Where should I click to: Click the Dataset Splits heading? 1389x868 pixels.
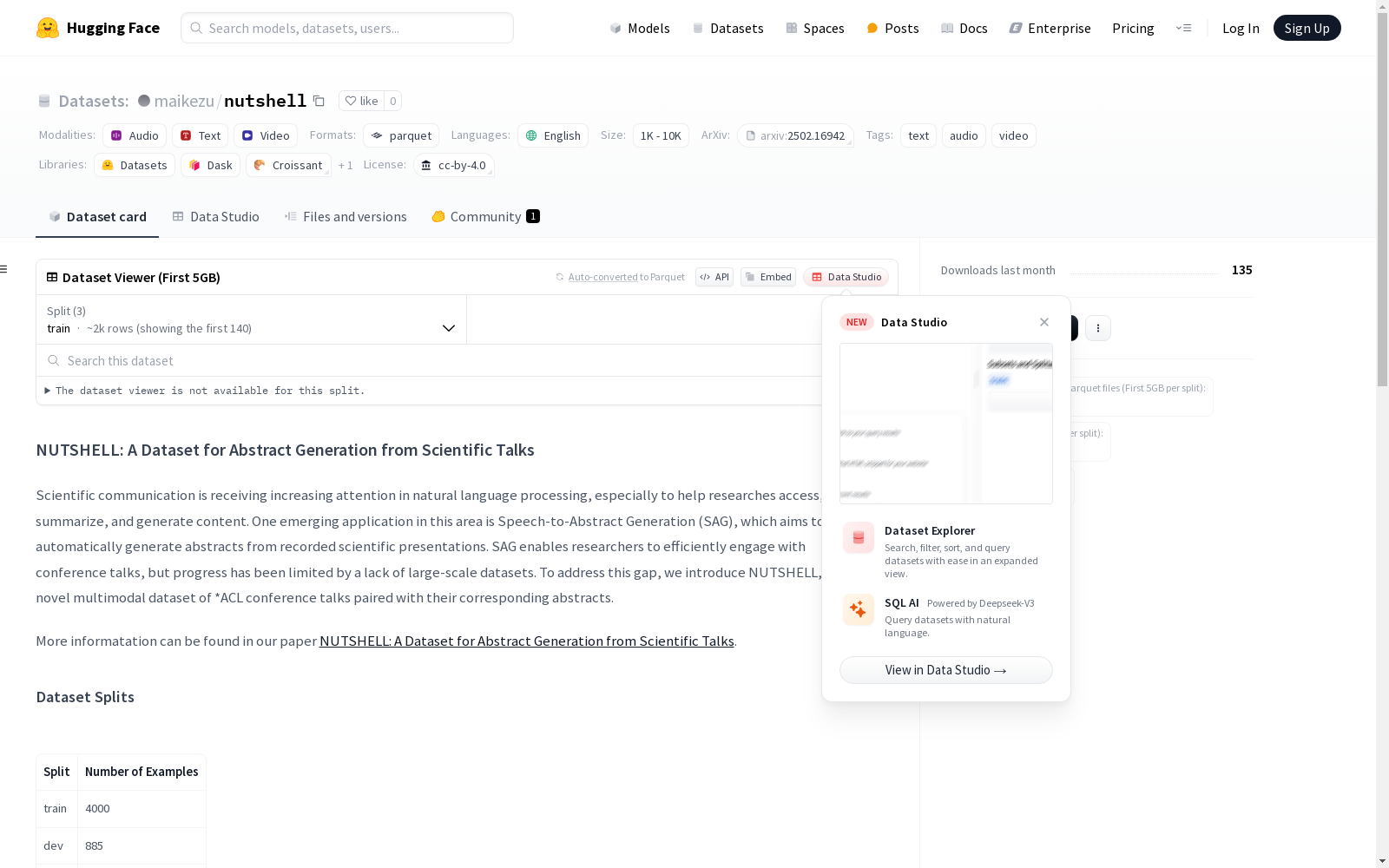[x=85, y=697]
